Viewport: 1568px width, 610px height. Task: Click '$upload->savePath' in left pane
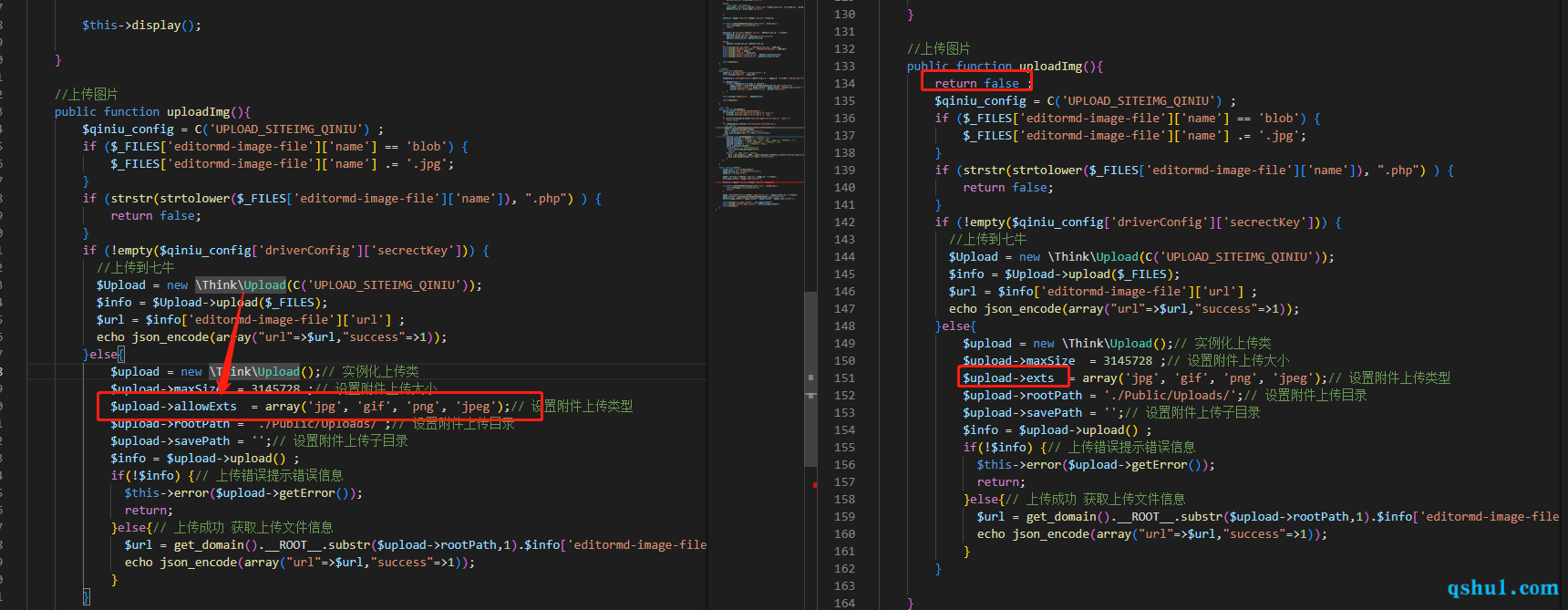pyautogui.click(x=170, y=440)
